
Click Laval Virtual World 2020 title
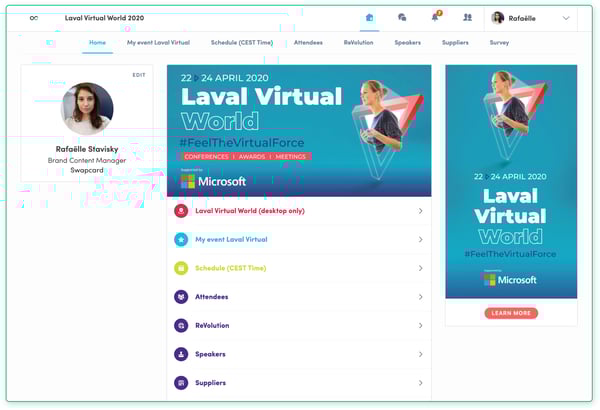[x=104, y=18]
